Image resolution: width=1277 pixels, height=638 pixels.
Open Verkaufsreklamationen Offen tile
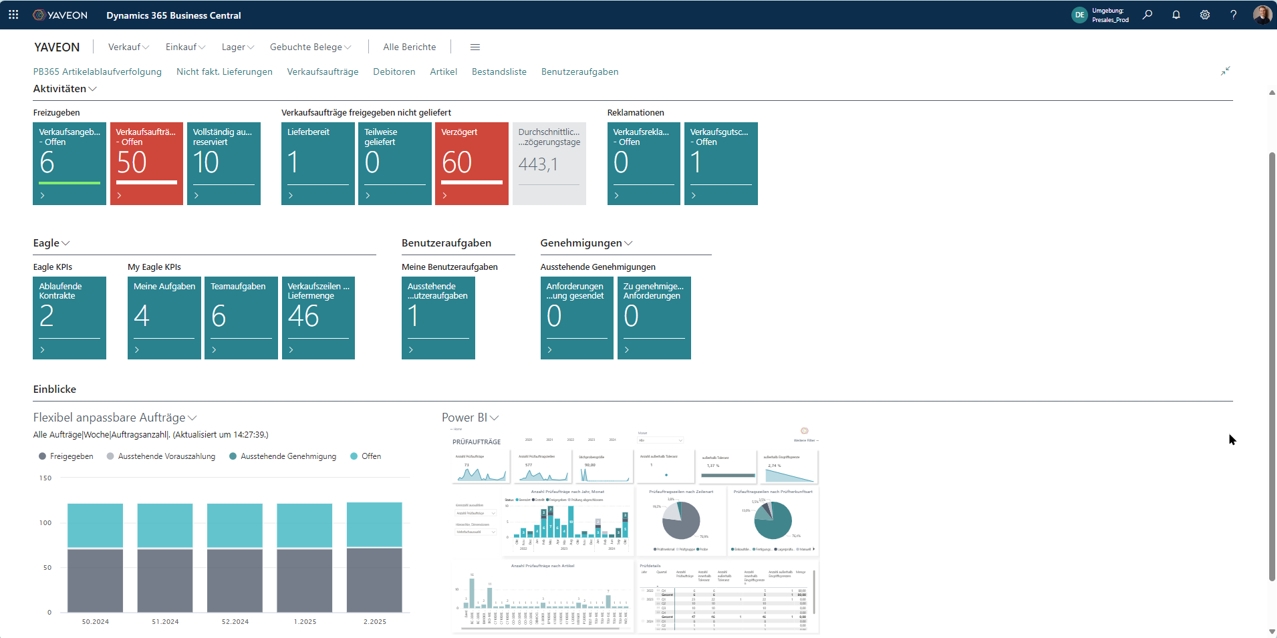tap(644, 164)
